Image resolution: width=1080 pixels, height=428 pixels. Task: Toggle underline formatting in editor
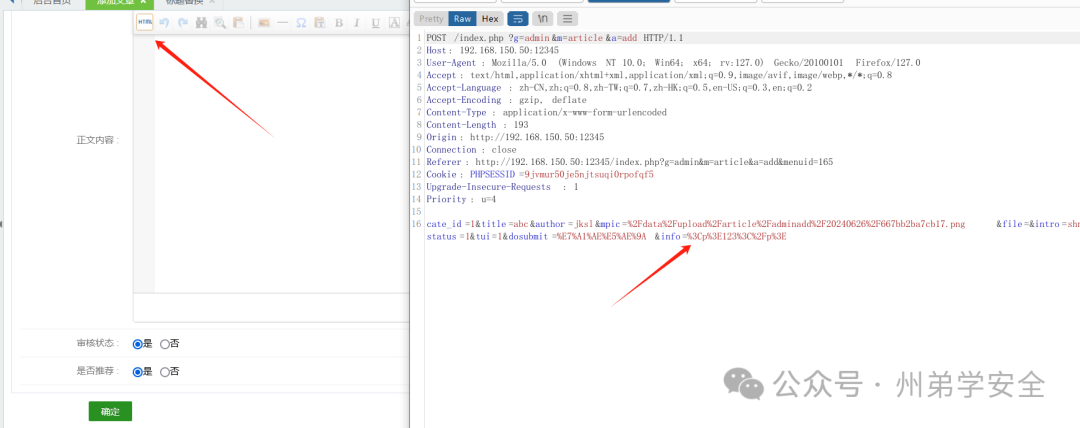pyautogui.click(x=375, y=23)
